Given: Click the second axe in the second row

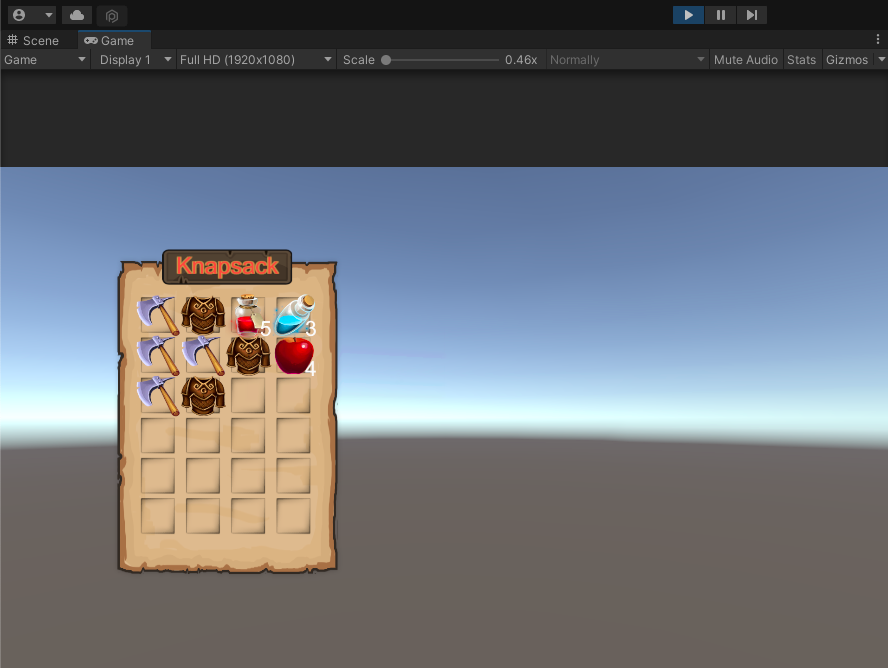Looking at the screenshot, I should point(203,356).
